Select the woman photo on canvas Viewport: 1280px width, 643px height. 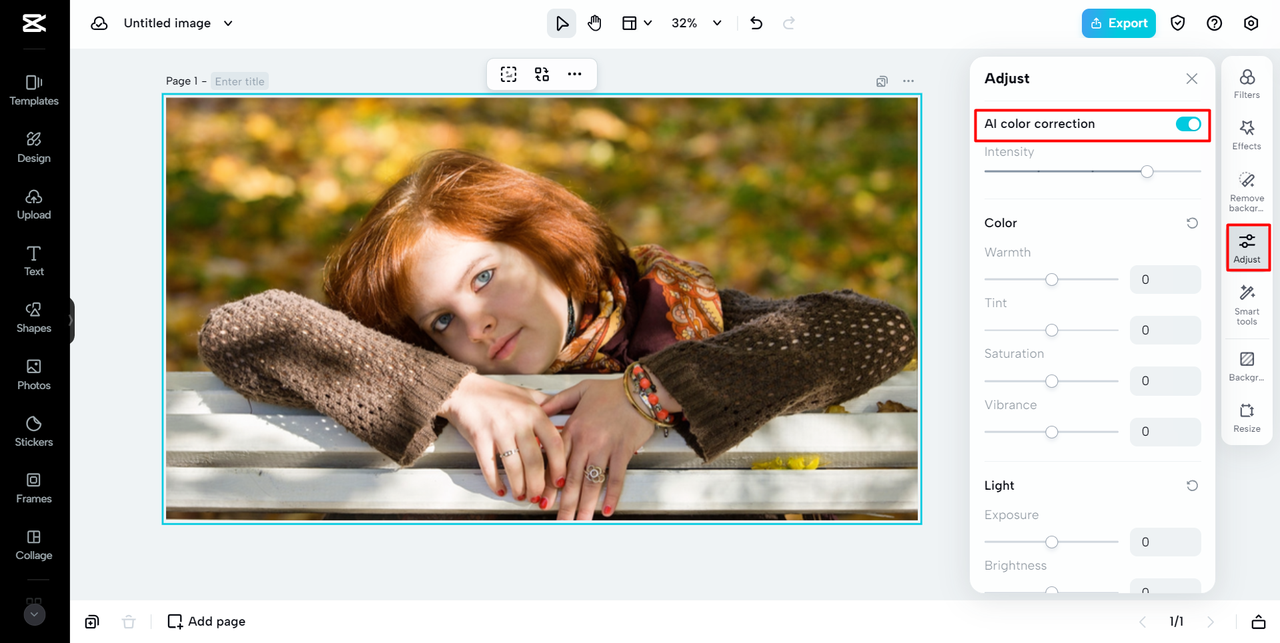pos(542,309)
